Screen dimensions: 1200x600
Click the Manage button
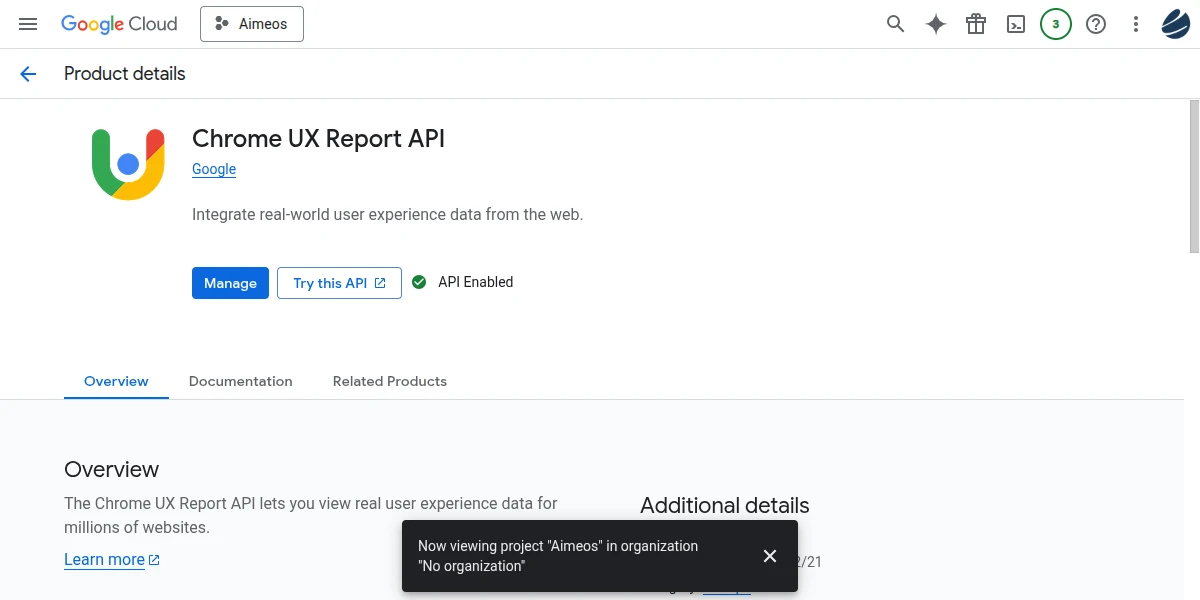point(230,283)
